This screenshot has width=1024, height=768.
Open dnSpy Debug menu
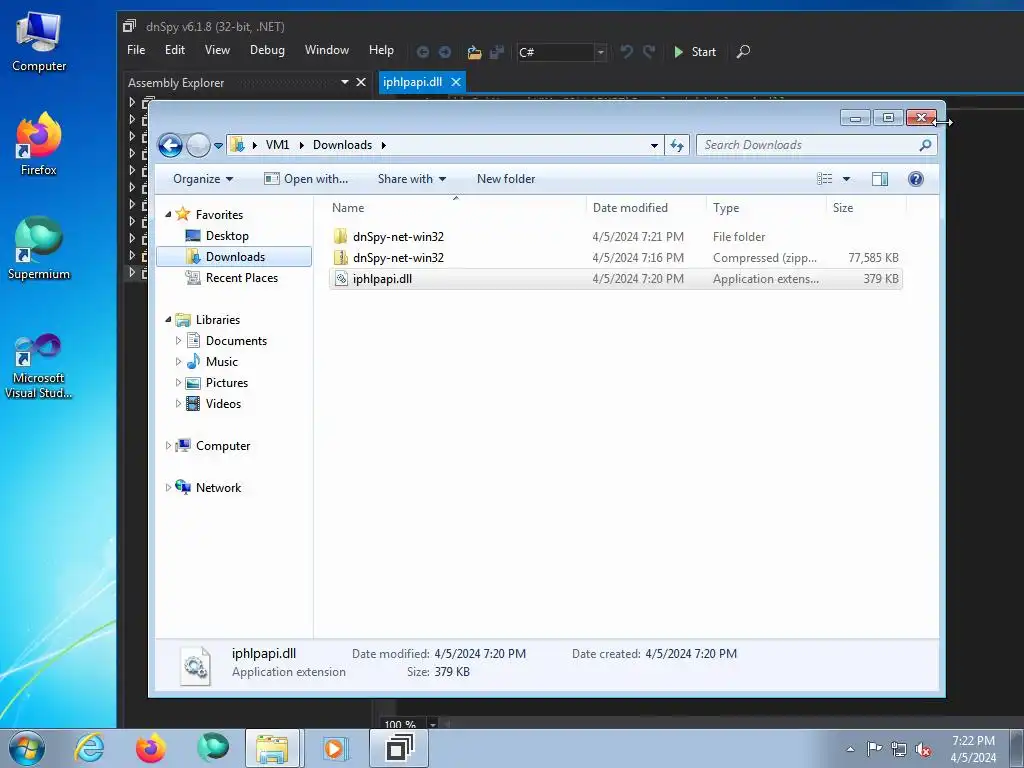(267, 50)
